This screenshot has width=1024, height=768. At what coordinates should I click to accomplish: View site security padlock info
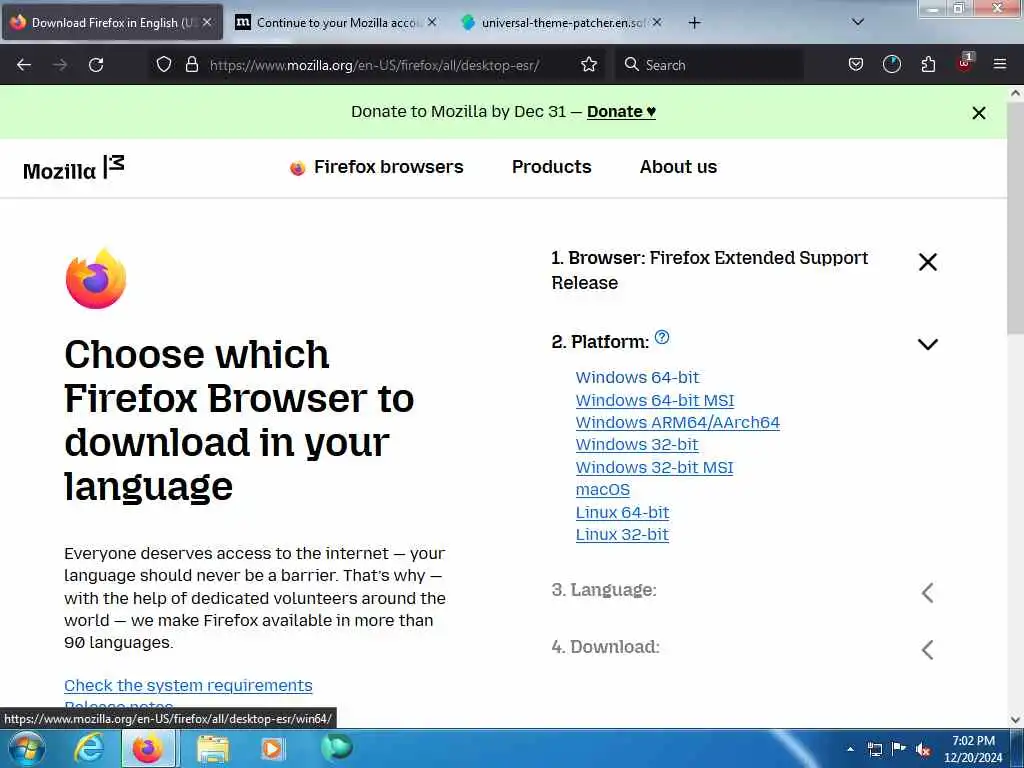click(191, 64)
